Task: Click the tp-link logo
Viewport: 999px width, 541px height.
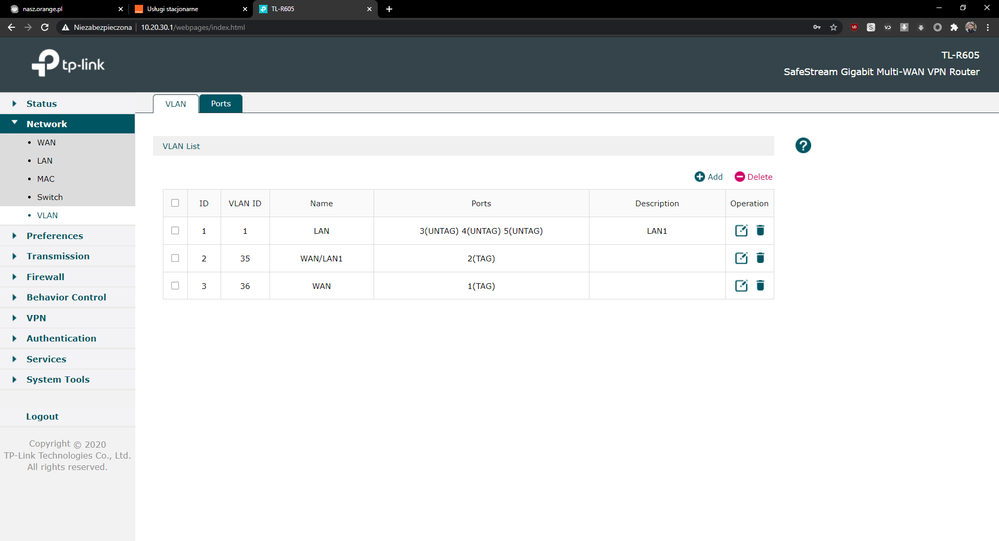Action: (68, 65)
